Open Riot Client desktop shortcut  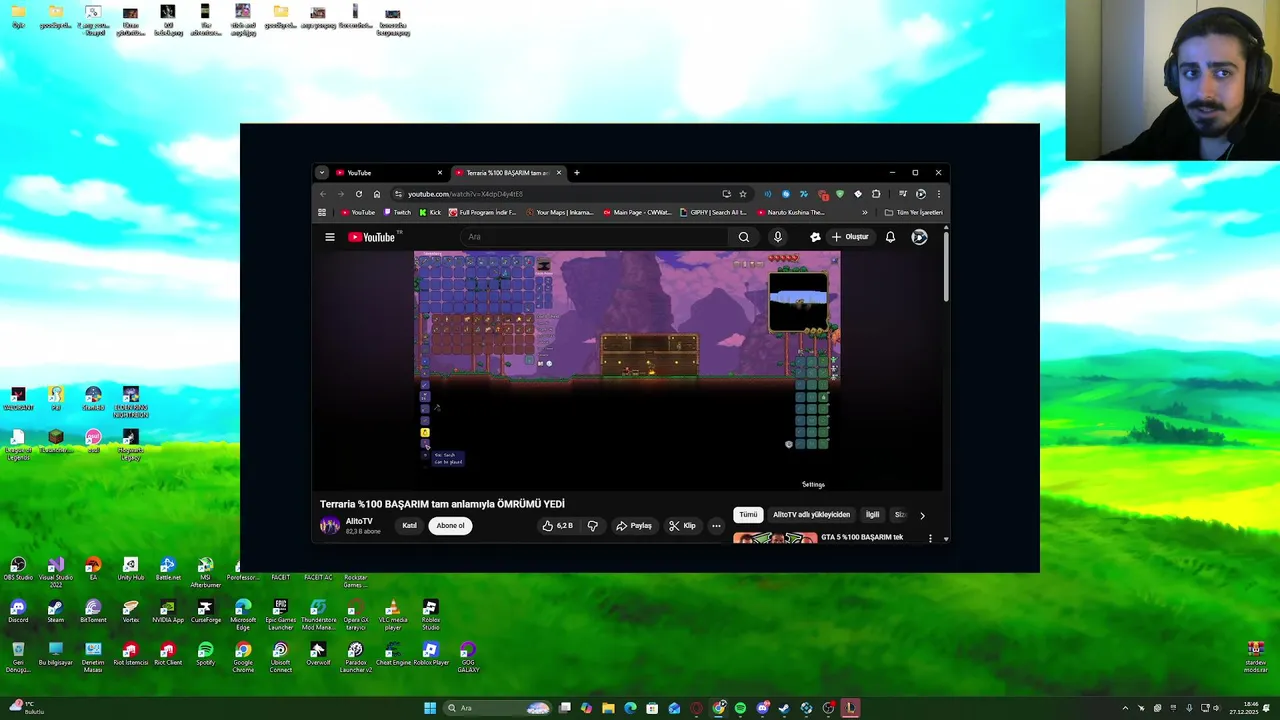coord(168,654)
